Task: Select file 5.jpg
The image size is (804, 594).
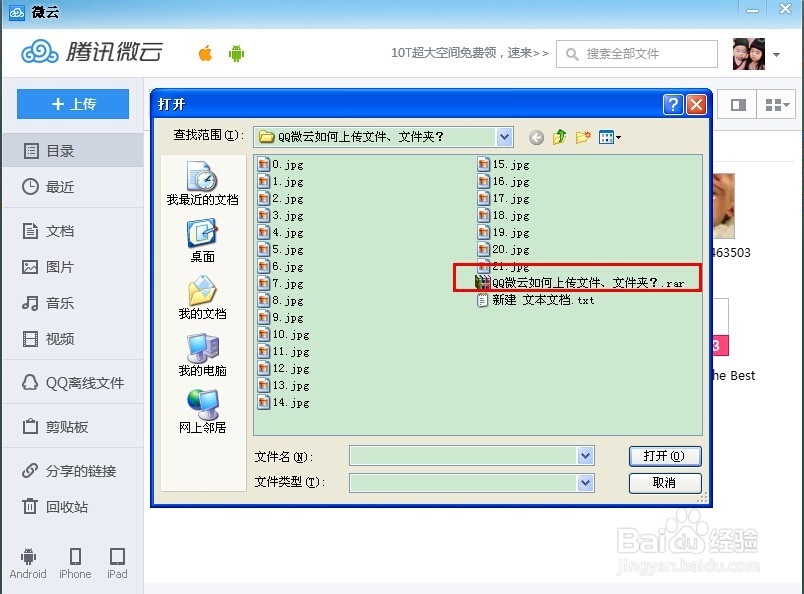Action: pos(280,250)
